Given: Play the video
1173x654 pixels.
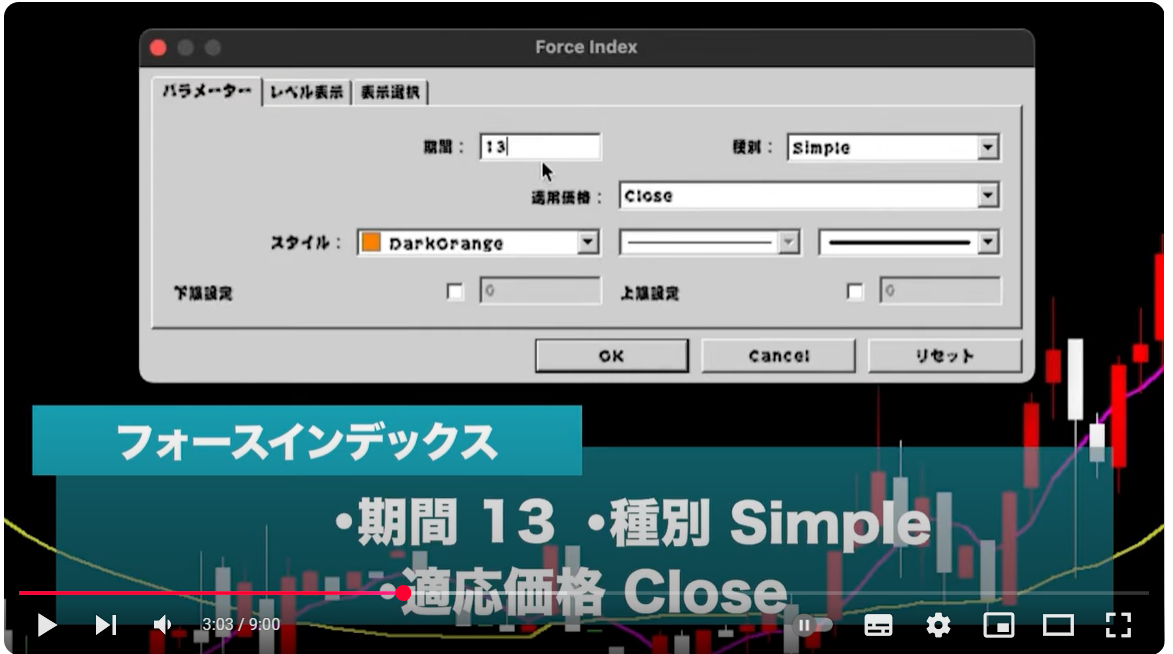Looking at the screenshot, I should pyautogui.click(x=46, y=625).
